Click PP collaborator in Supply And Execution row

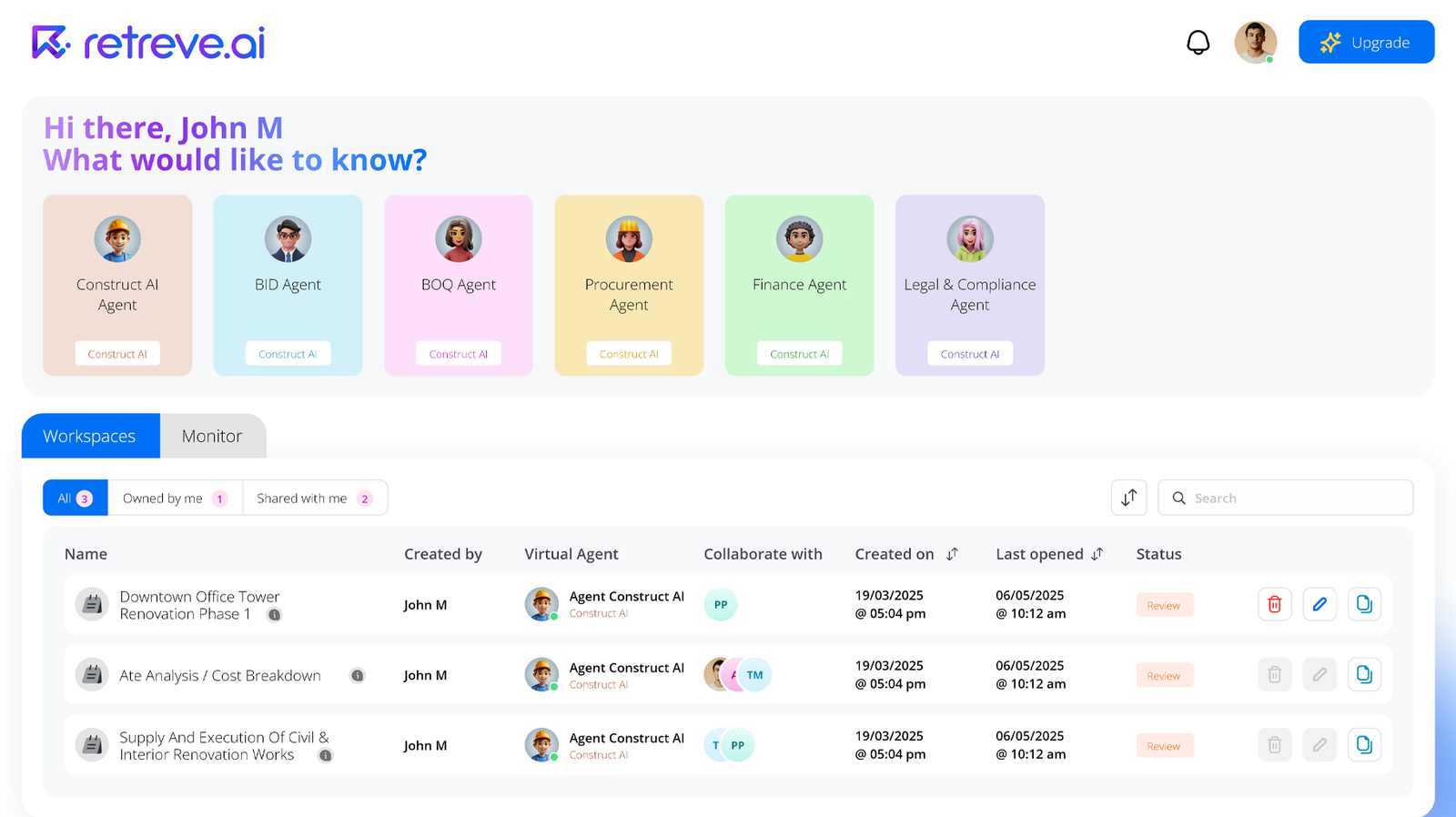pyautogui.click(x=738, y=745)
